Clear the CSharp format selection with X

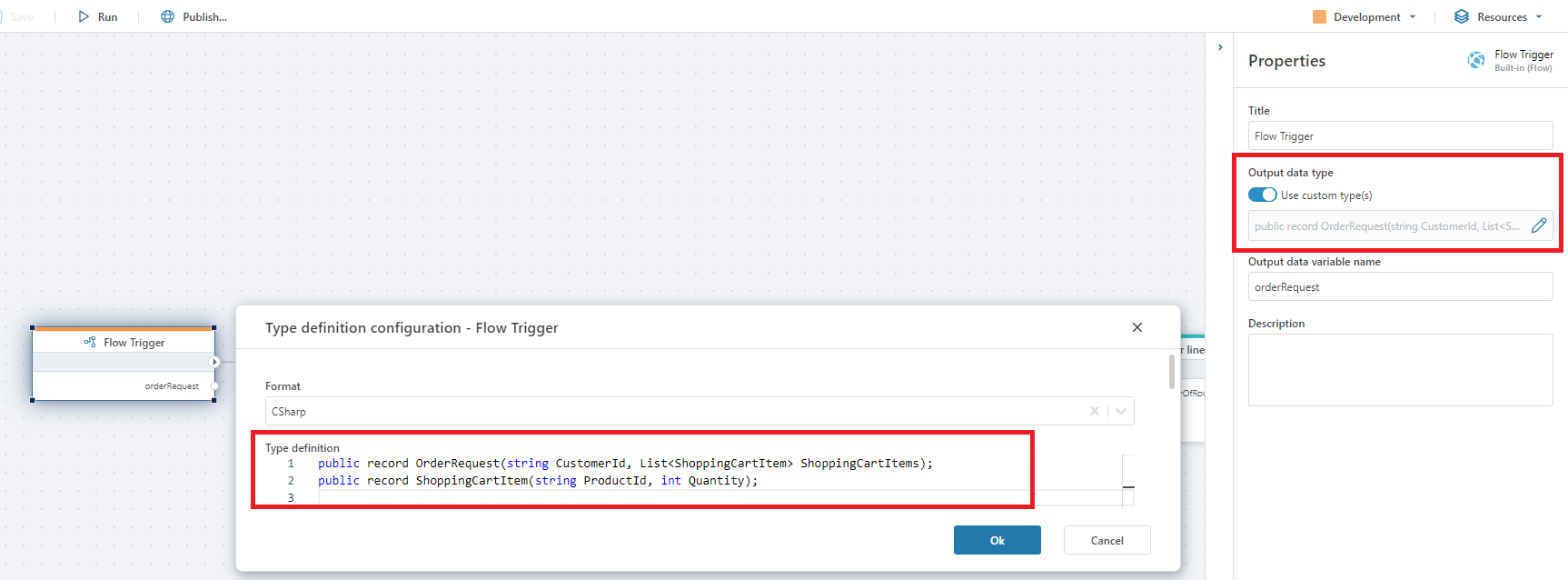coord(1095,411)
